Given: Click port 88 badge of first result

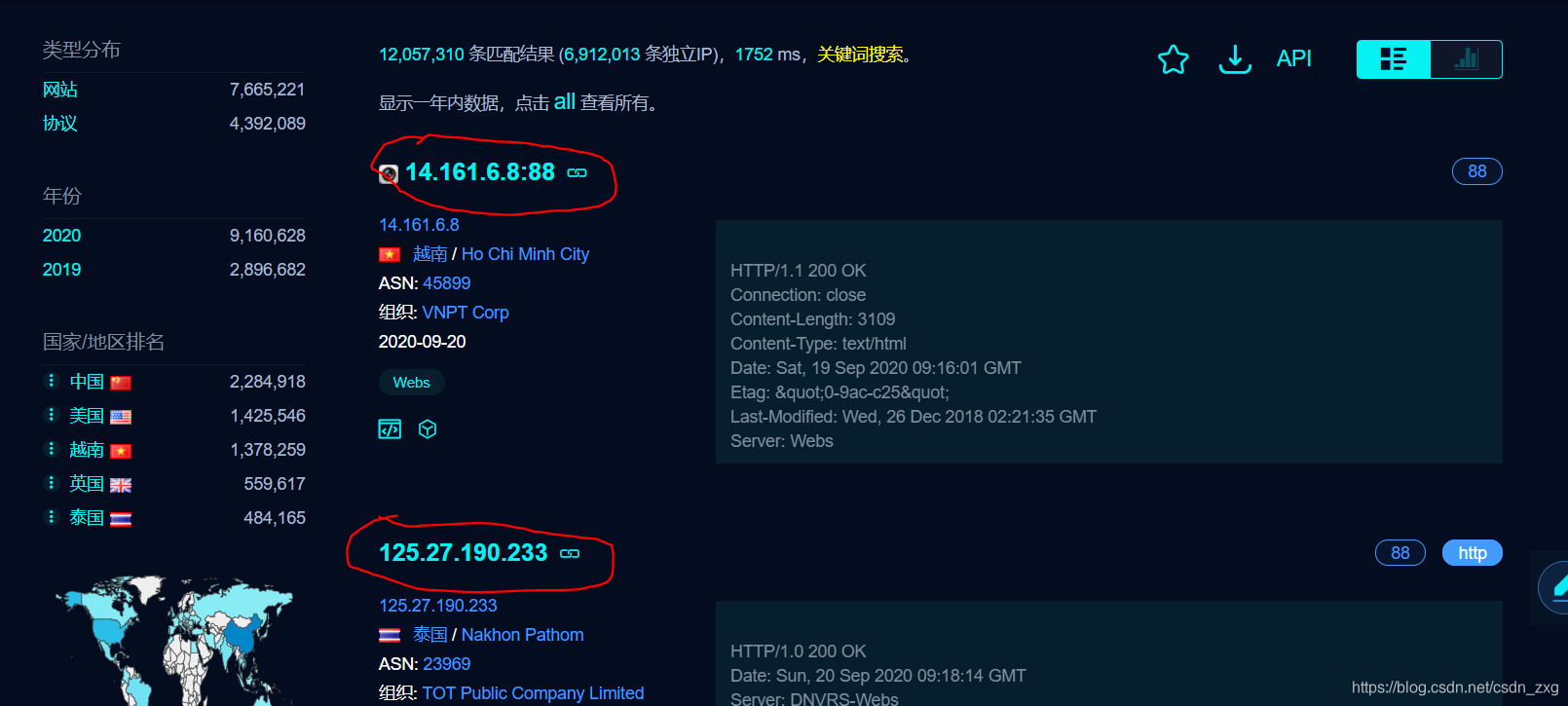Looking at the screenshot, I should pos(1477,171).
